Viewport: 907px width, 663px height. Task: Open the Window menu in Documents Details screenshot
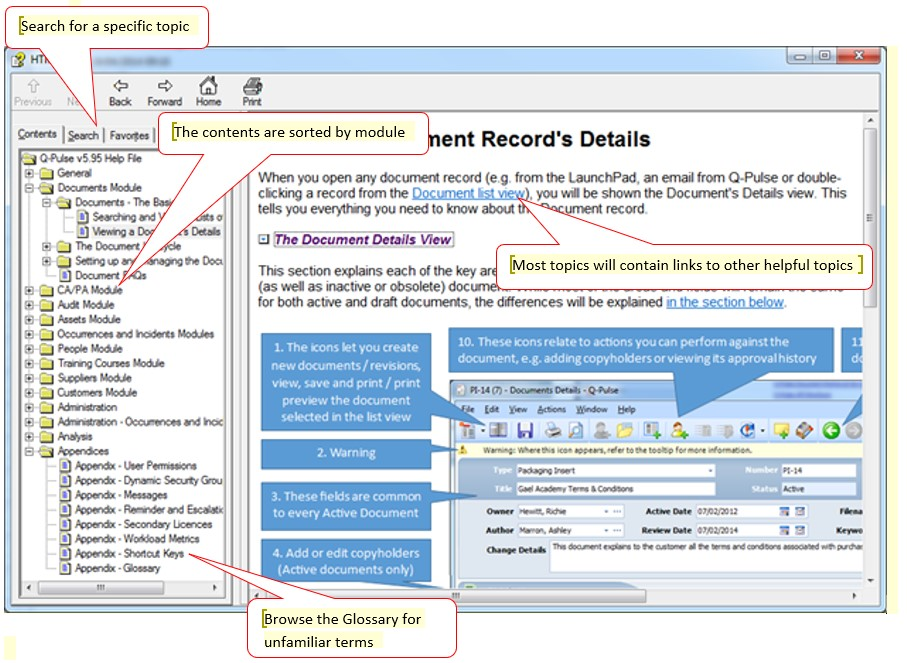[x=591, y=410]
